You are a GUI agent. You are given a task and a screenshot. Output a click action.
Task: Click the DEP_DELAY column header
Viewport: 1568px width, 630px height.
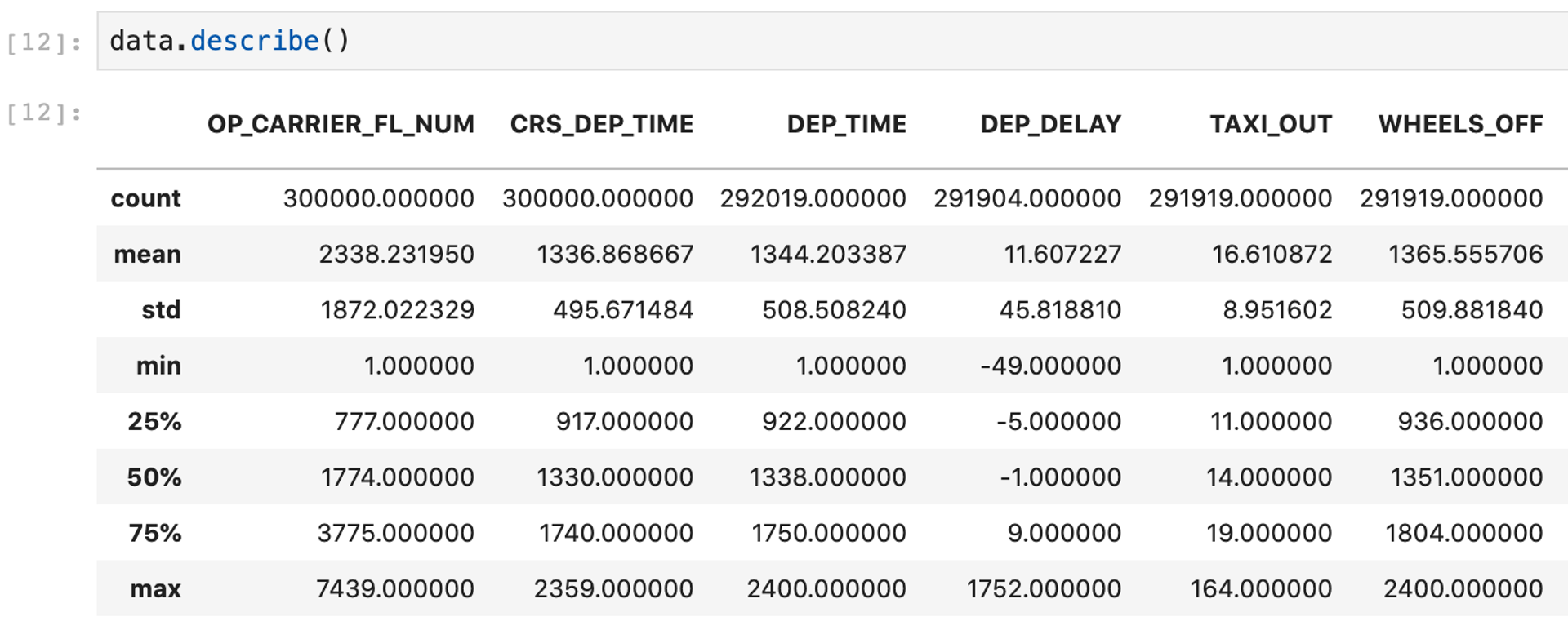pyautogui.click(x=1050, y=124)
